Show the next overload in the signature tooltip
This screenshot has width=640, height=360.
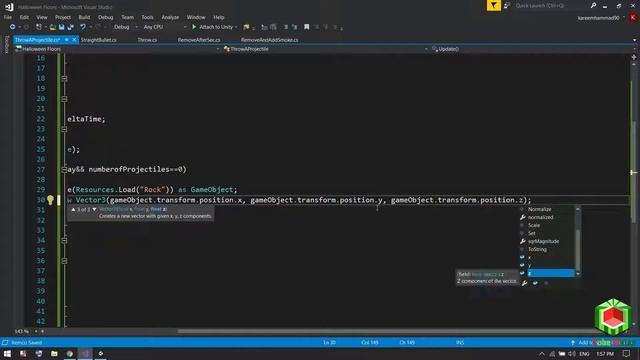(x=94, y=209)
